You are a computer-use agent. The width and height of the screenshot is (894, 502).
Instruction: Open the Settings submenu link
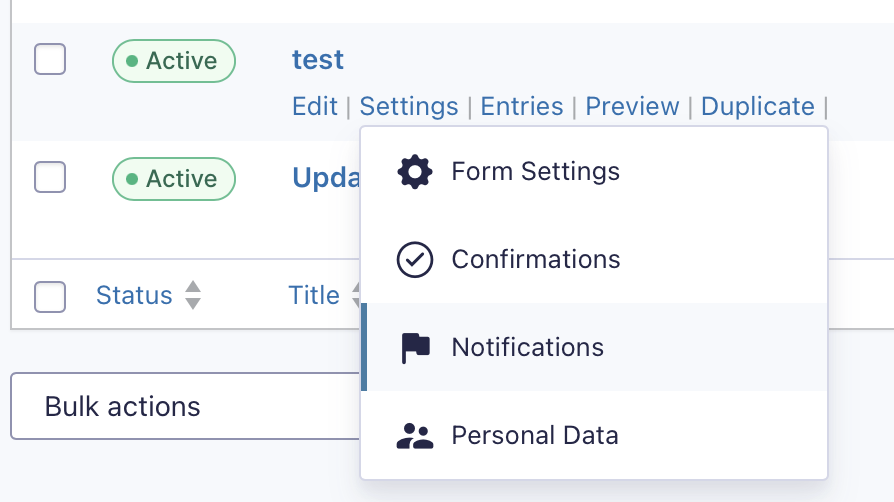[409, 106]
